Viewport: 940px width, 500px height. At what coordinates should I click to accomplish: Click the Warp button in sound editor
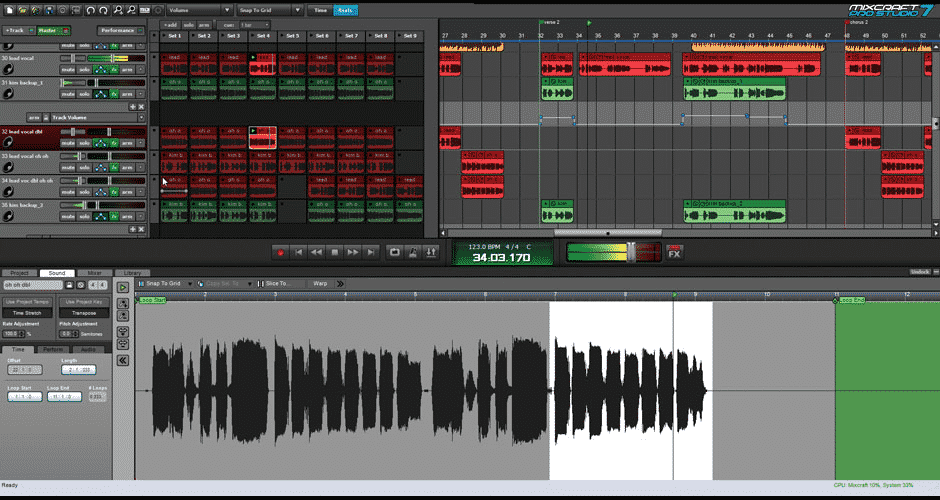coord(320,284)
